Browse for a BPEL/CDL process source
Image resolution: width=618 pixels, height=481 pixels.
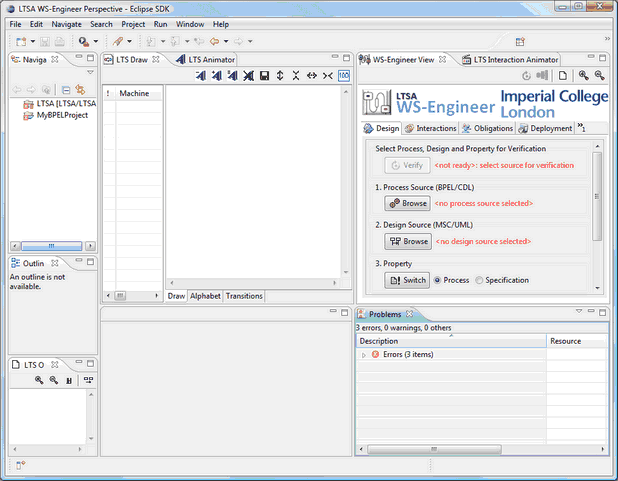pos(408,203)
